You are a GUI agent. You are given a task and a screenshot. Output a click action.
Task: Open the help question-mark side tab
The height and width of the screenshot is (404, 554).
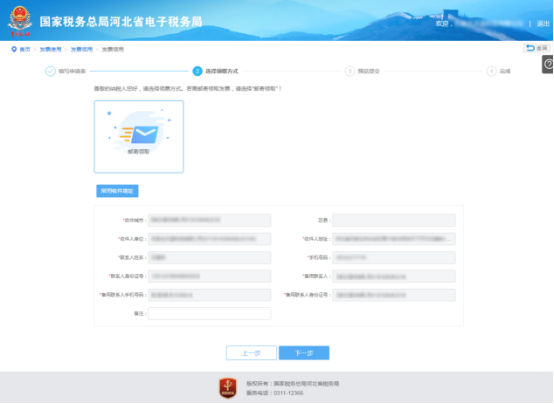548,64
